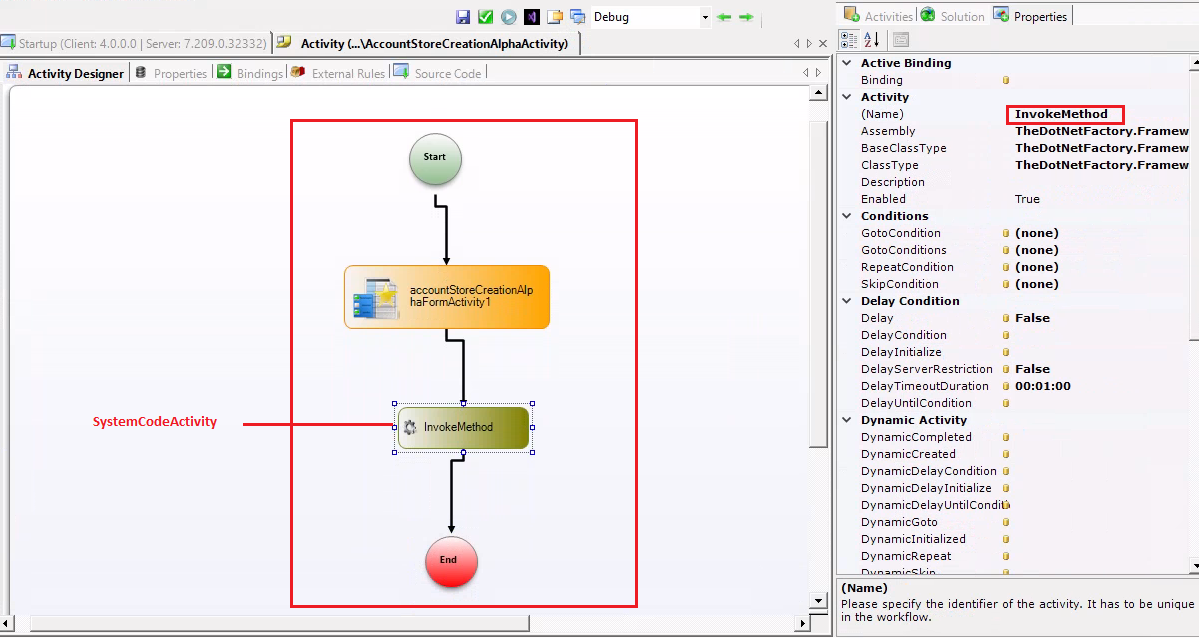
Task: Click the binding icon beside SkipCondition
Action: 1006,284
